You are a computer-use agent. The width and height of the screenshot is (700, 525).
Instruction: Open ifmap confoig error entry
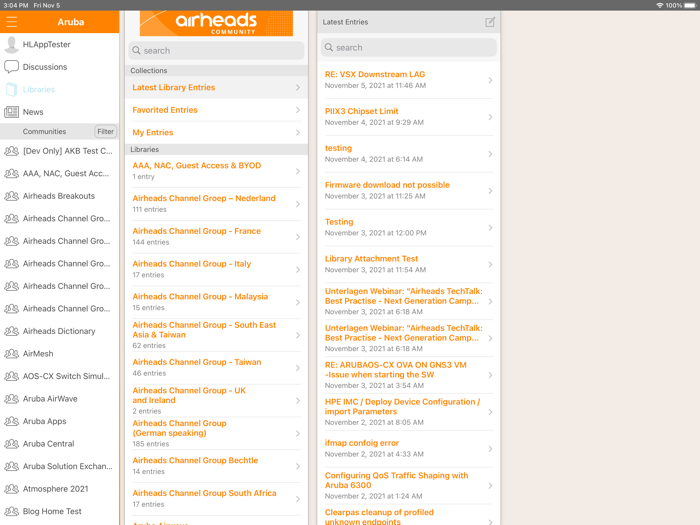(x=408, y=449)
